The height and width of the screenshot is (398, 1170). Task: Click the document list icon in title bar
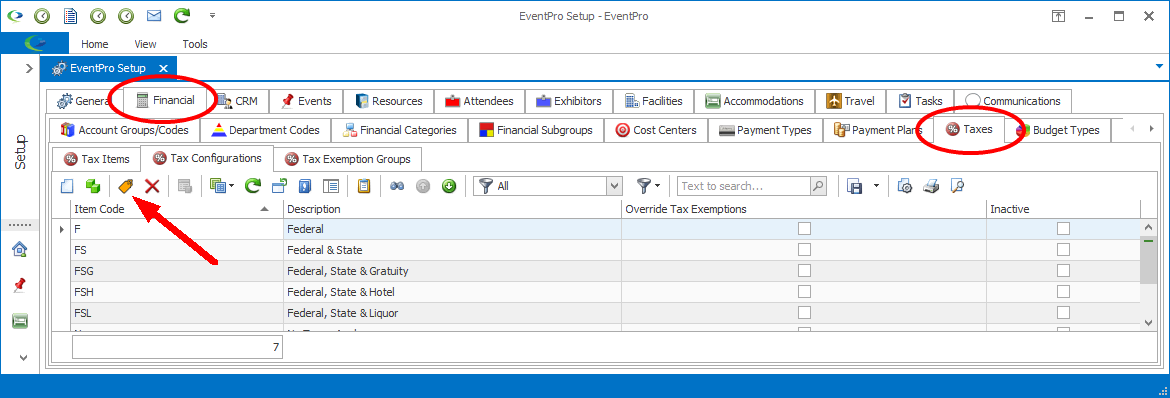tap(70, 16)
